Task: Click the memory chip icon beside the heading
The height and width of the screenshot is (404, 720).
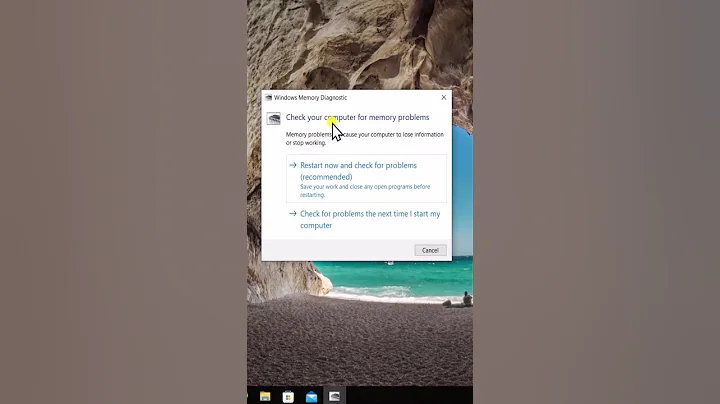Action: [274, 118]
